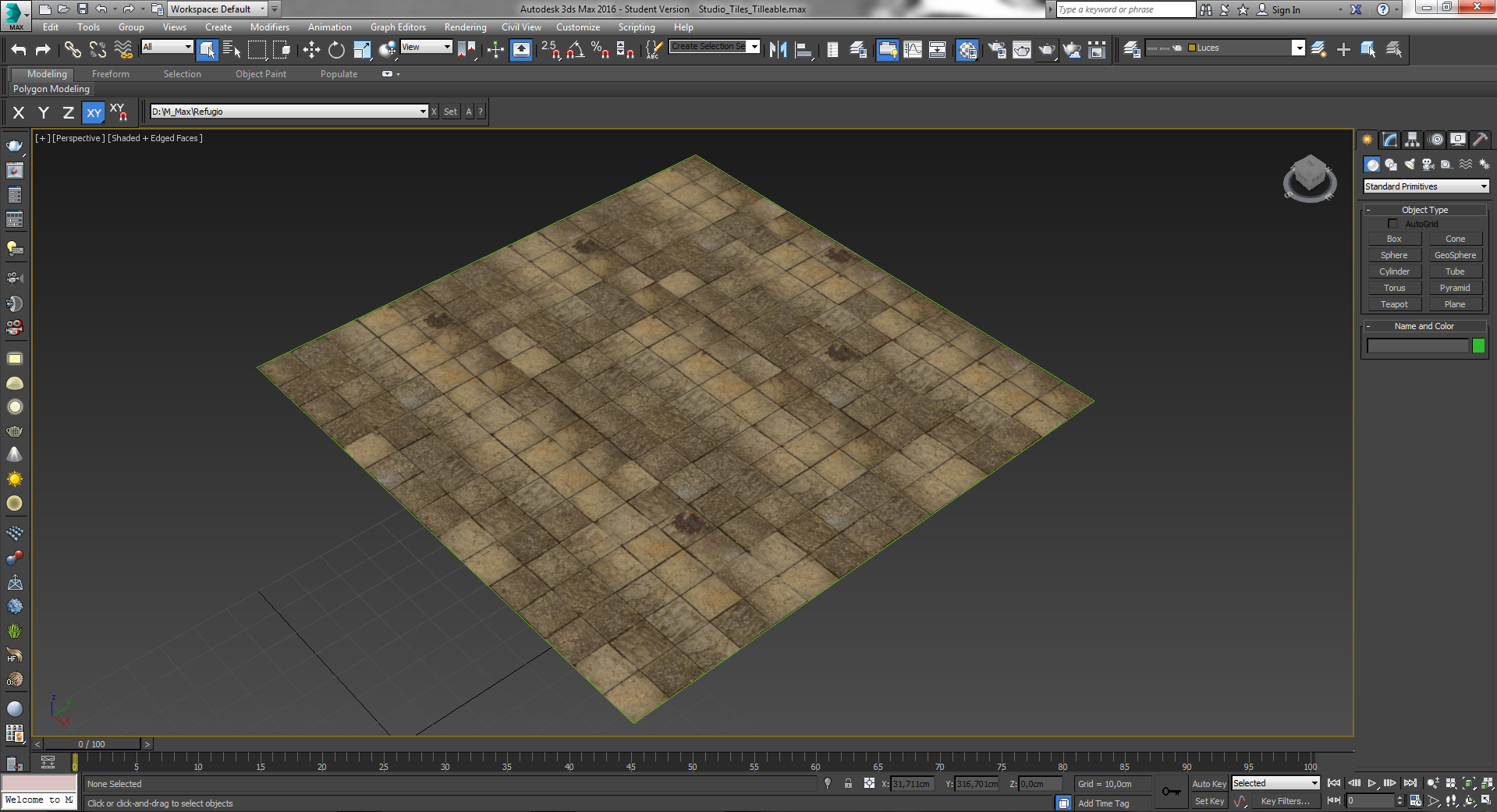Screen dimensions: 1497x812
Task: Open the Rendering menu
Action: point(465,27)
